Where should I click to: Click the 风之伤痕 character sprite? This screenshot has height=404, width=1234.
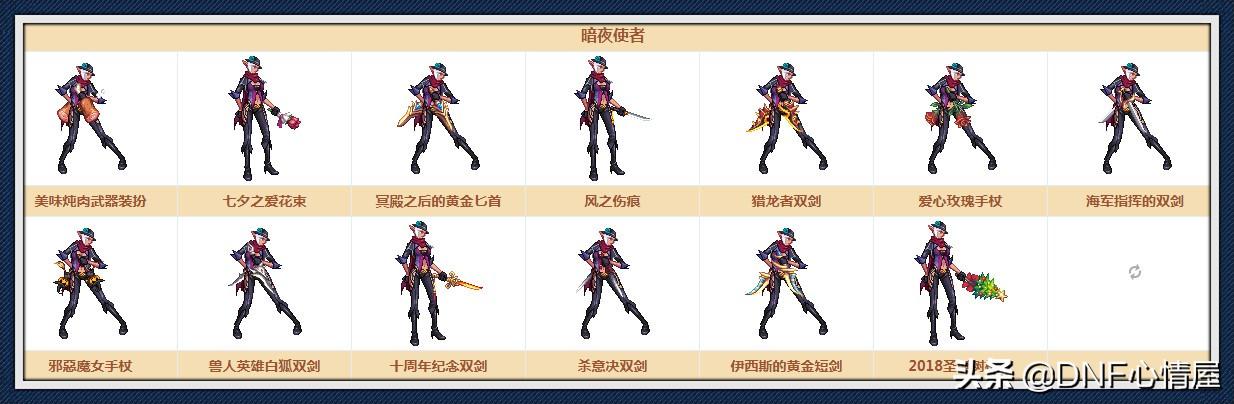click(610, 117)
